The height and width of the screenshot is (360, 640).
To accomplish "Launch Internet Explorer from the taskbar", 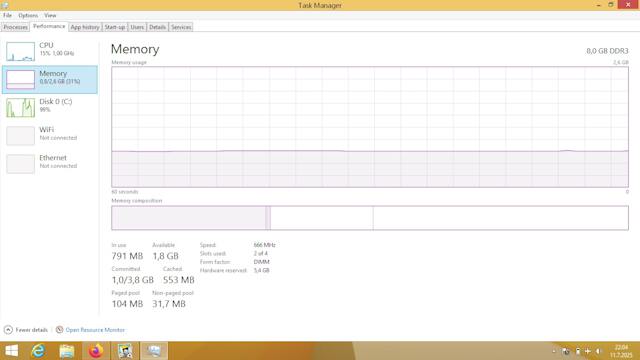I will pyautogui.click(x=38, y=351).
